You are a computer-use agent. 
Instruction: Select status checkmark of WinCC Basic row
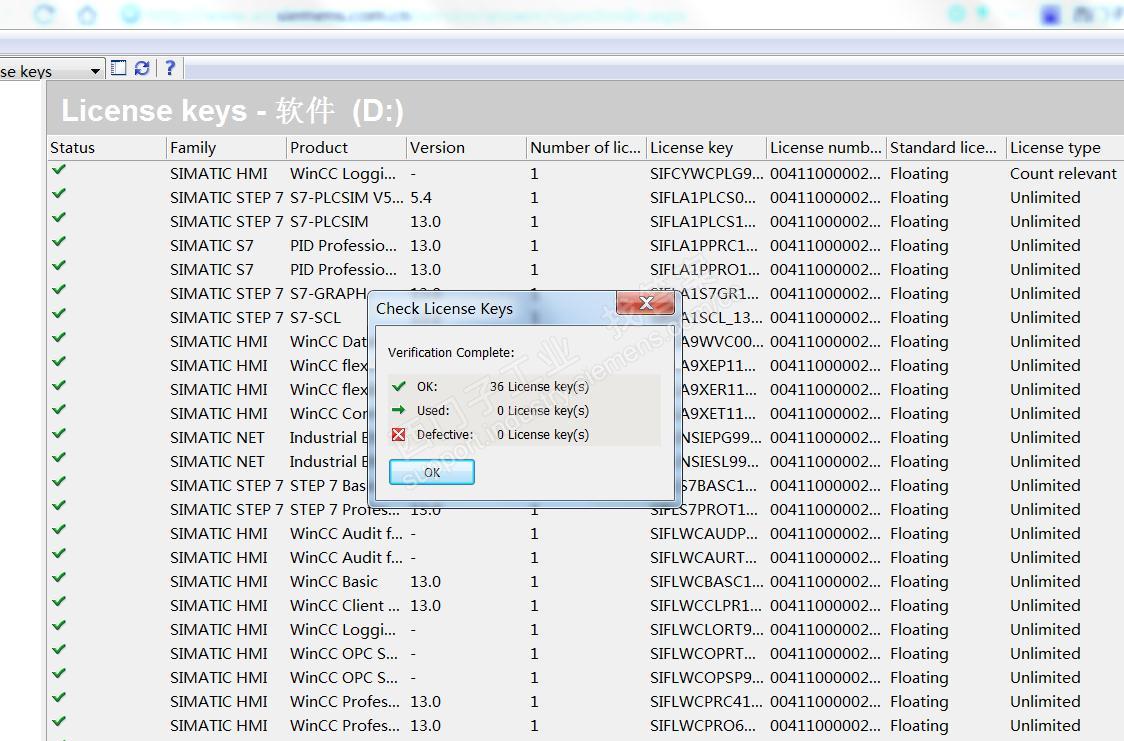tap(59, 578)
